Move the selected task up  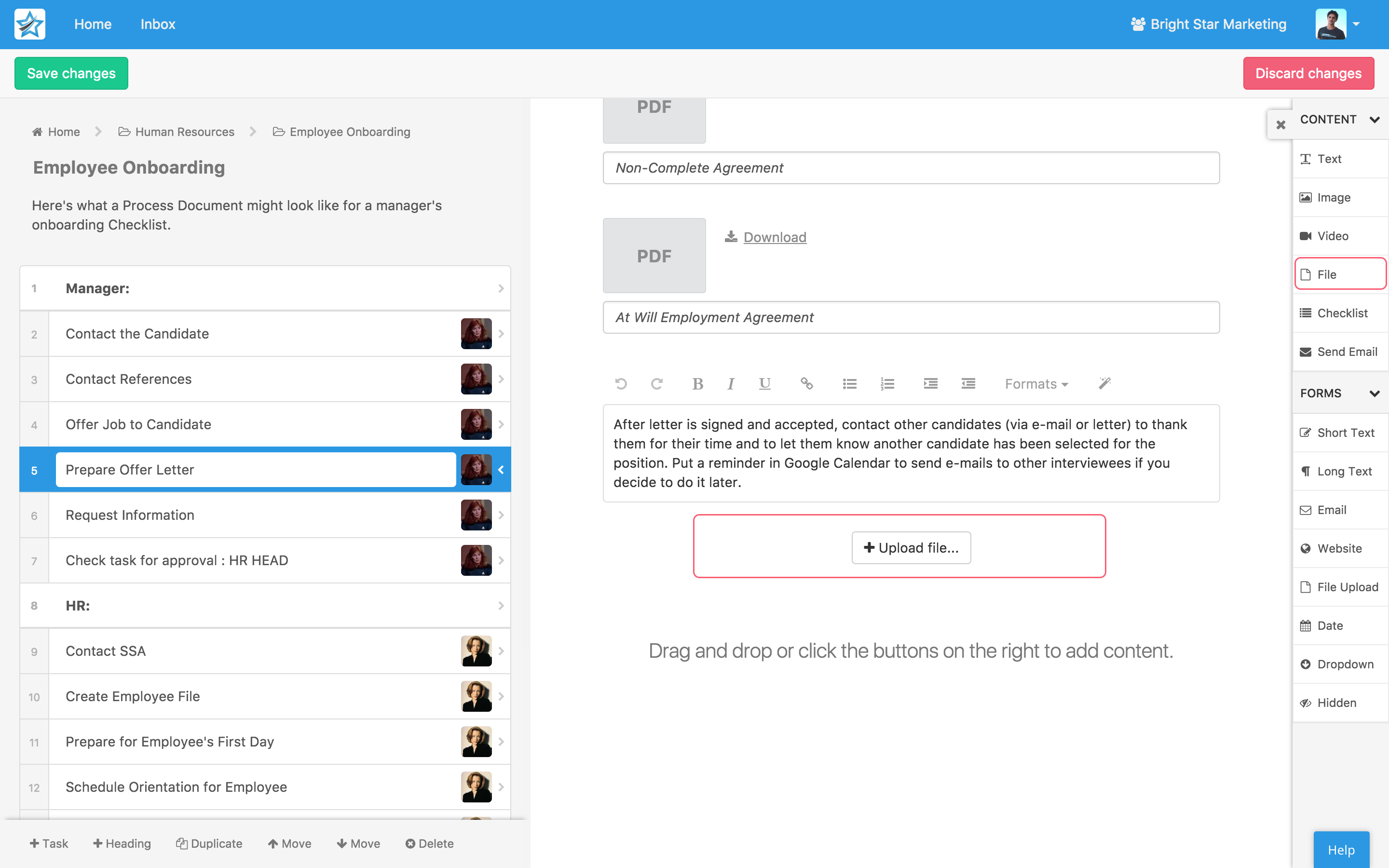(289, 843)
